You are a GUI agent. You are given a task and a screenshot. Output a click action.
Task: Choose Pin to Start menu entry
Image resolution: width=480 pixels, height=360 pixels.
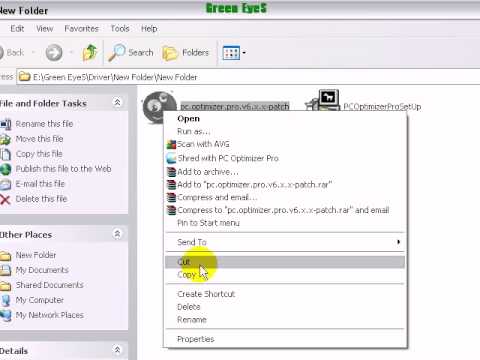(x=285, y=223)
